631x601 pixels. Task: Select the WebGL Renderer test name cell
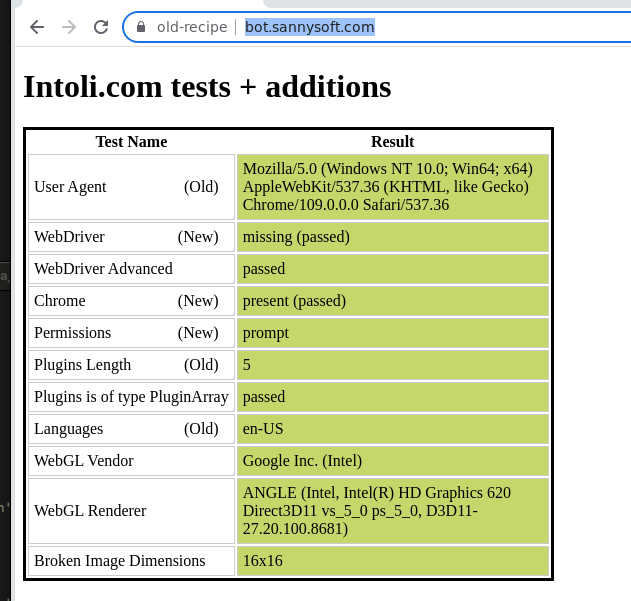pos(131,511)
